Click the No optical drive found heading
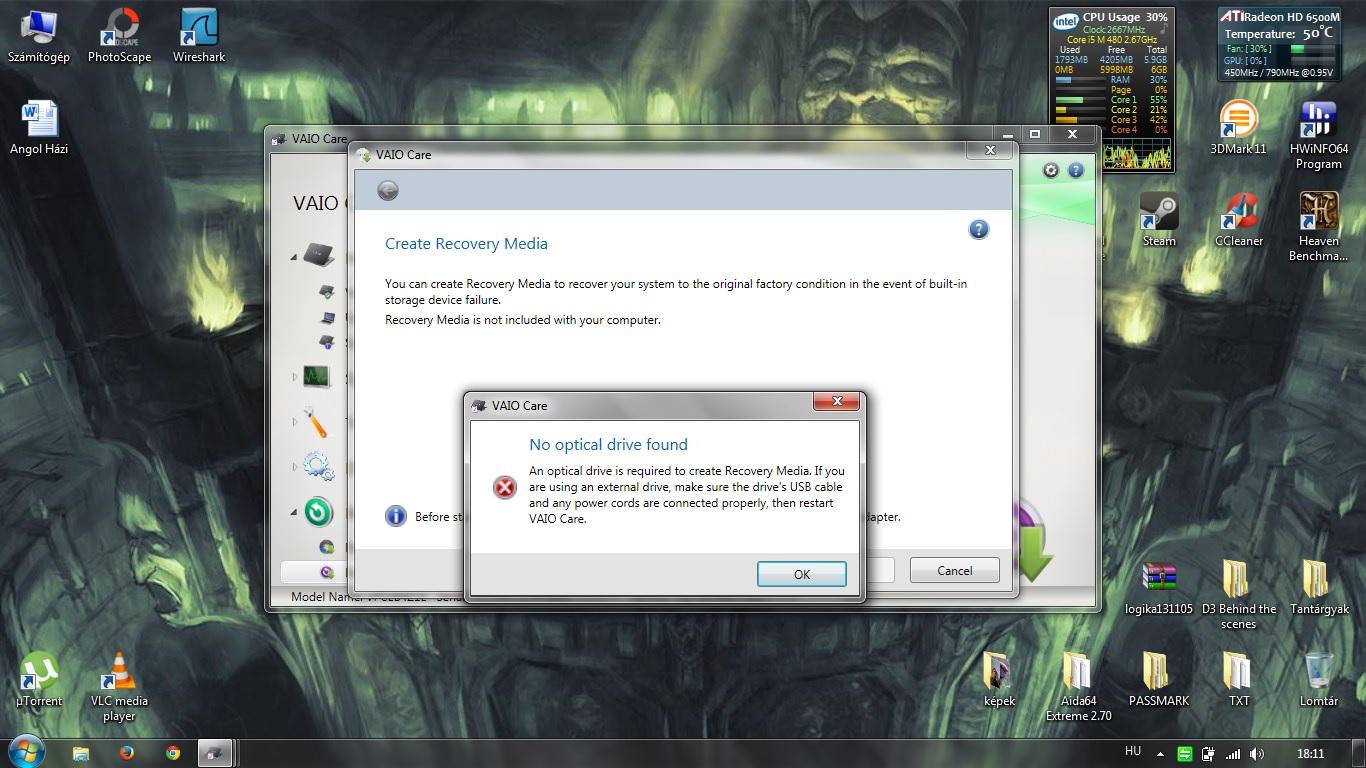The width and height of the screenshot is (1366, 768). (x=608, y=444)
